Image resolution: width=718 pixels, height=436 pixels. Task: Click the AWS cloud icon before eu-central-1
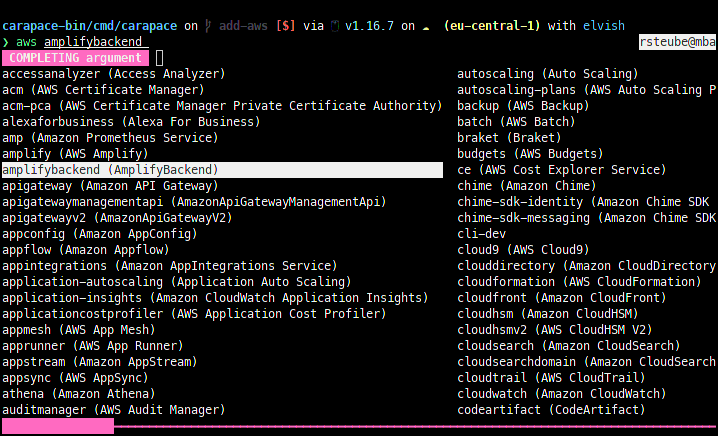click(426, 28)
